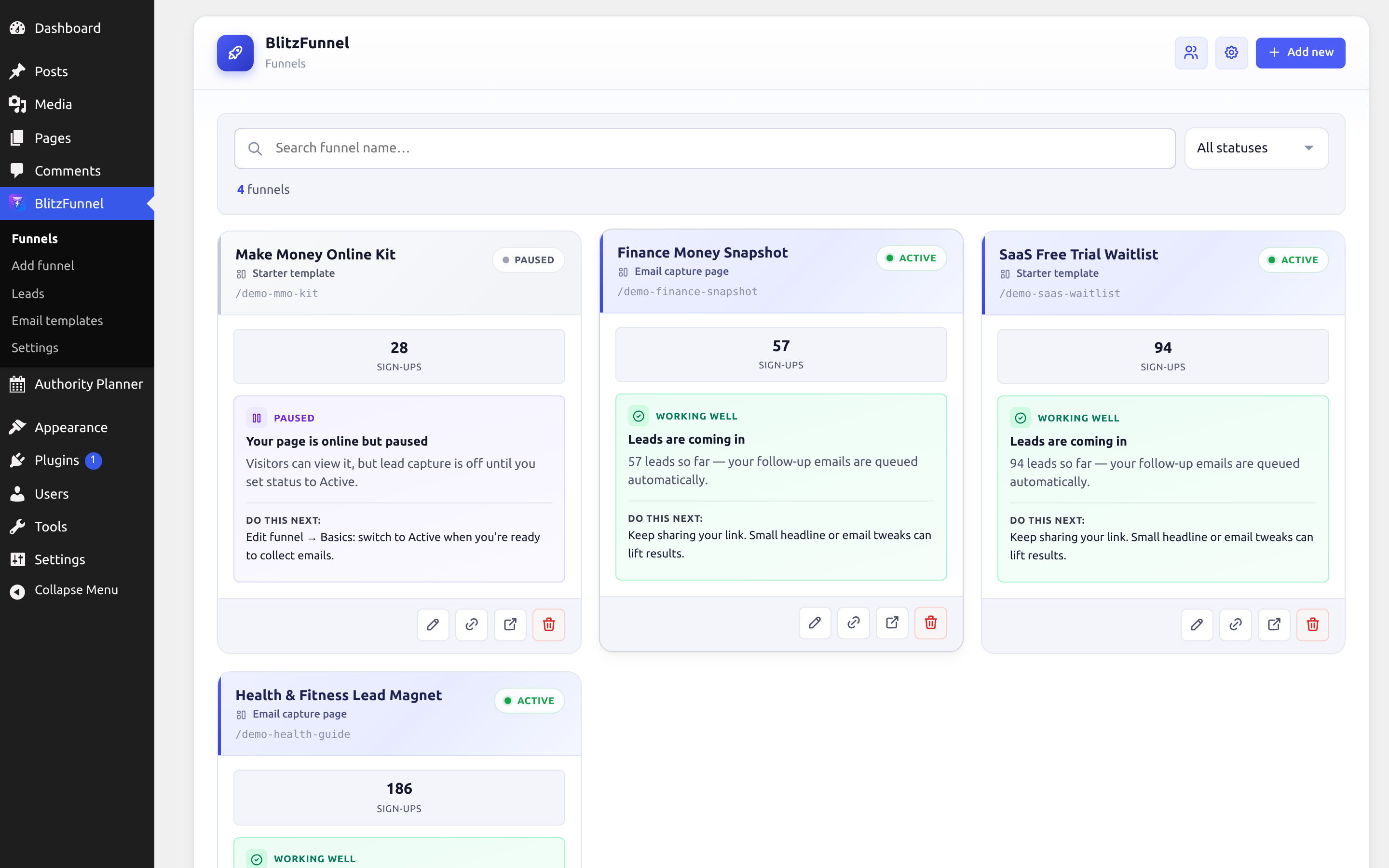Image resolution: width=1389 pixels, height=868 pixels.
Task: Click check icon in SaaS card's WORKING WELL
Action: (x=1021, y=418)
